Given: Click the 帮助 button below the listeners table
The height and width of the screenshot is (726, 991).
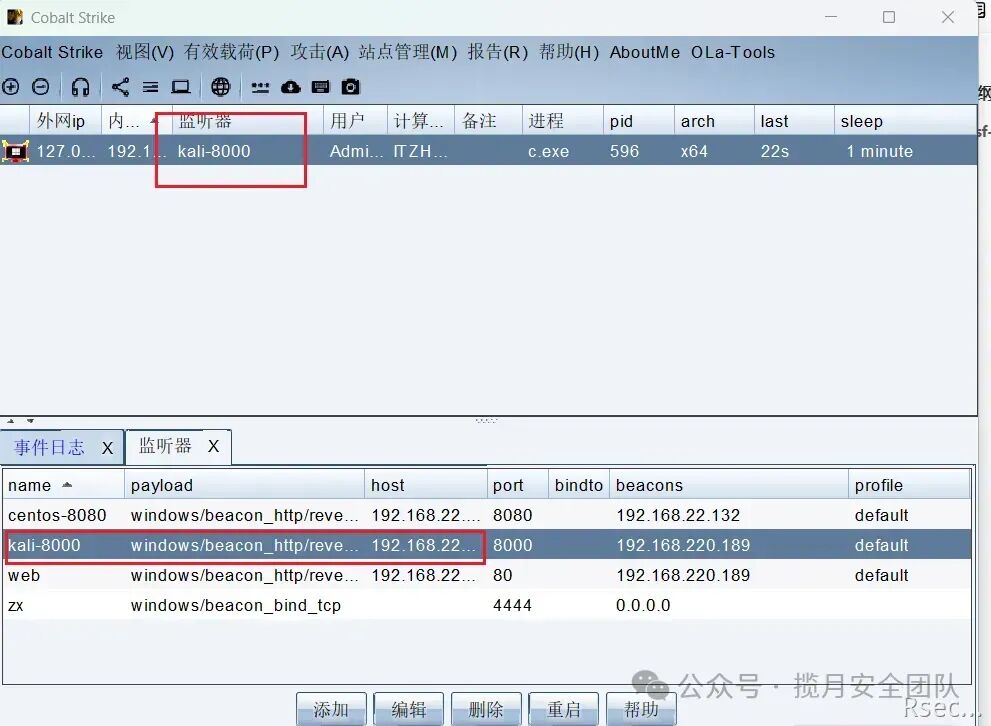Looking at the screenshot, I should click(x=641, y=709).
